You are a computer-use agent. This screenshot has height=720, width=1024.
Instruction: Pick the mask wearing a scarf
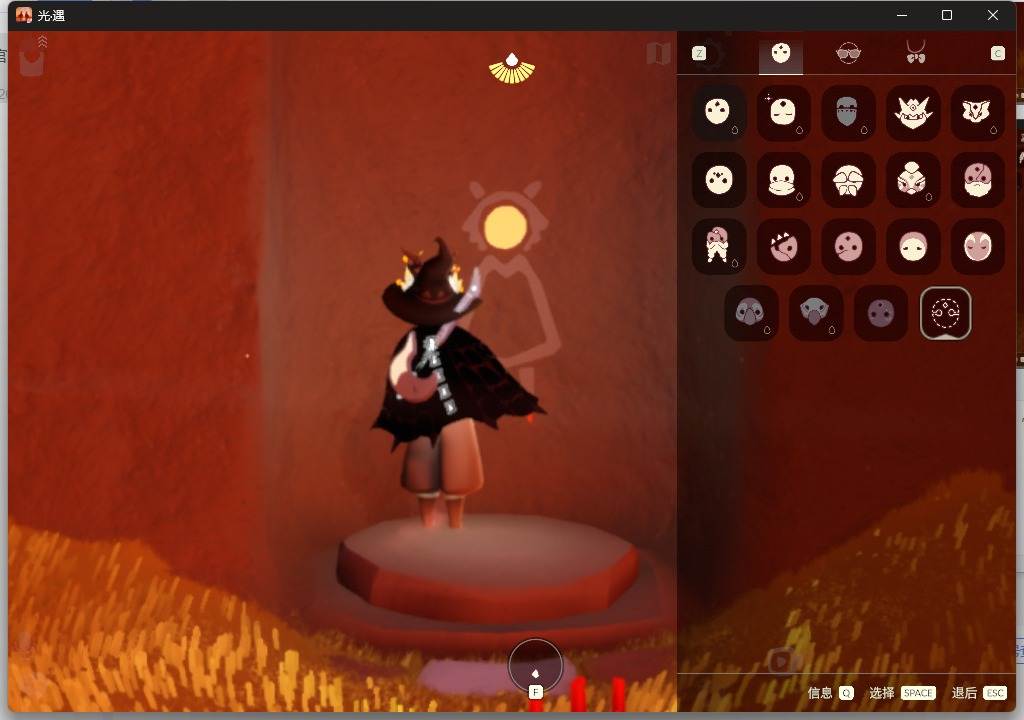tap(783, 180)
